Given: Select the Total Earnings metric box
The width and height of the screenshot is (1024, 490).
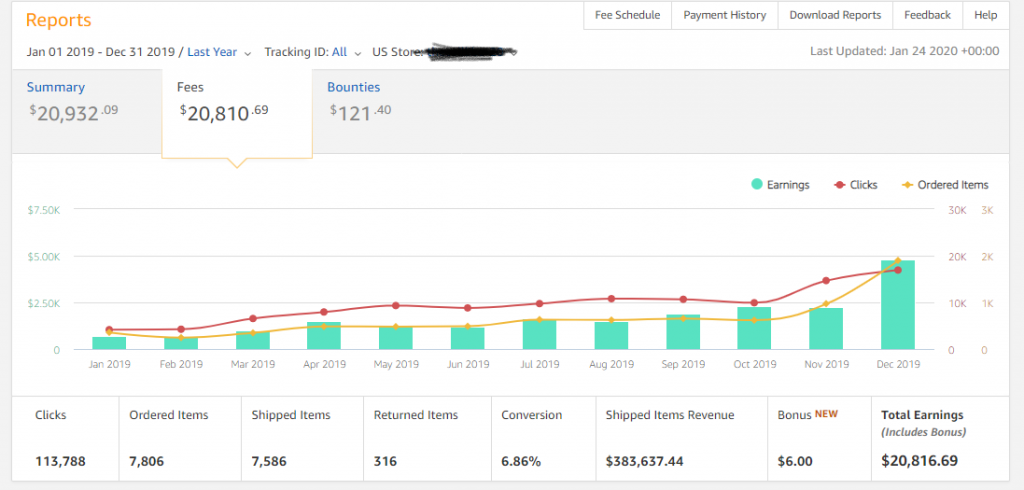Looking at the screenshot, I should click(x=939, y=439).
